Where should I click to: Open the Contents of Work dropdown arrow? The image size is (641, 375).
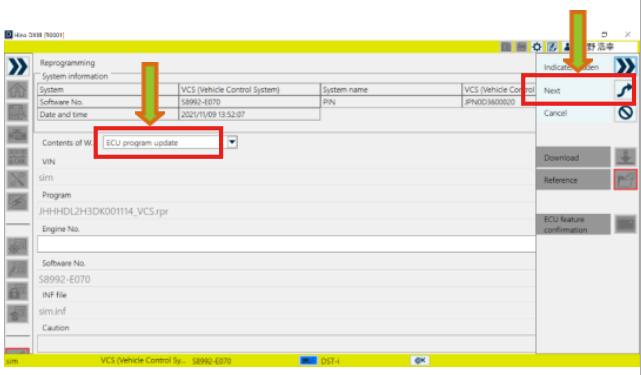point(232,142)
